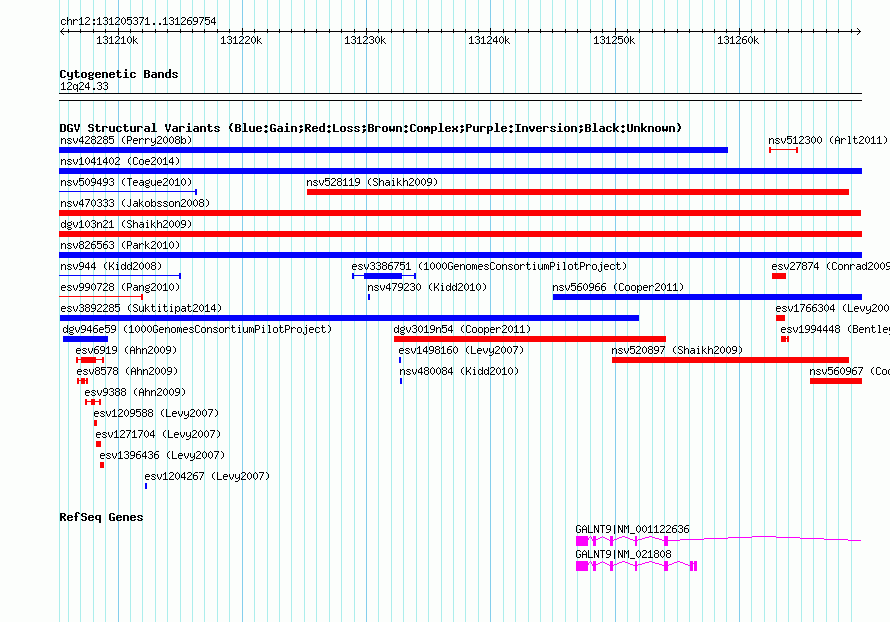The height and width of the screenshot is (622, 890).
Task: Select the DGV Structural Variants track title
Action: tap(371, 128)
